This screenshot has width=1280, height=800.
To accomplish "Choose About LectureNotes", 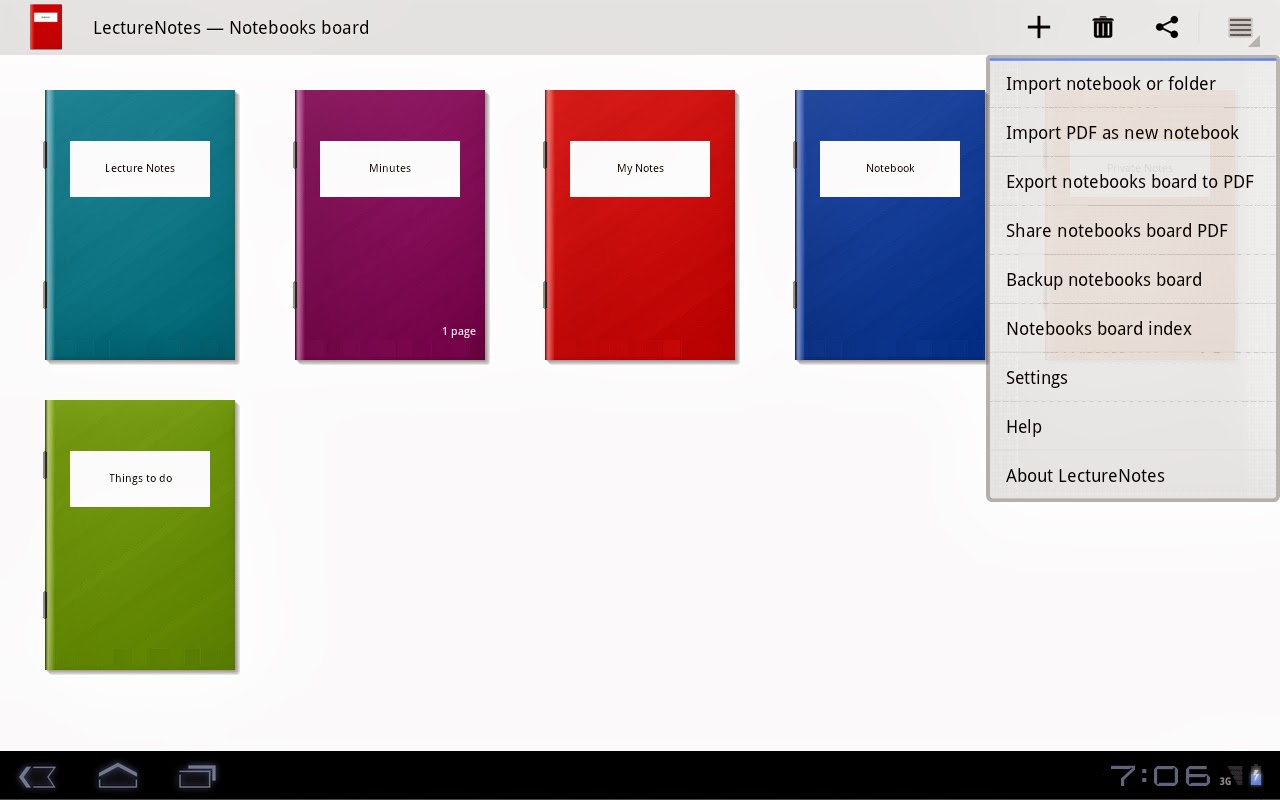I will click(1133, 476).
